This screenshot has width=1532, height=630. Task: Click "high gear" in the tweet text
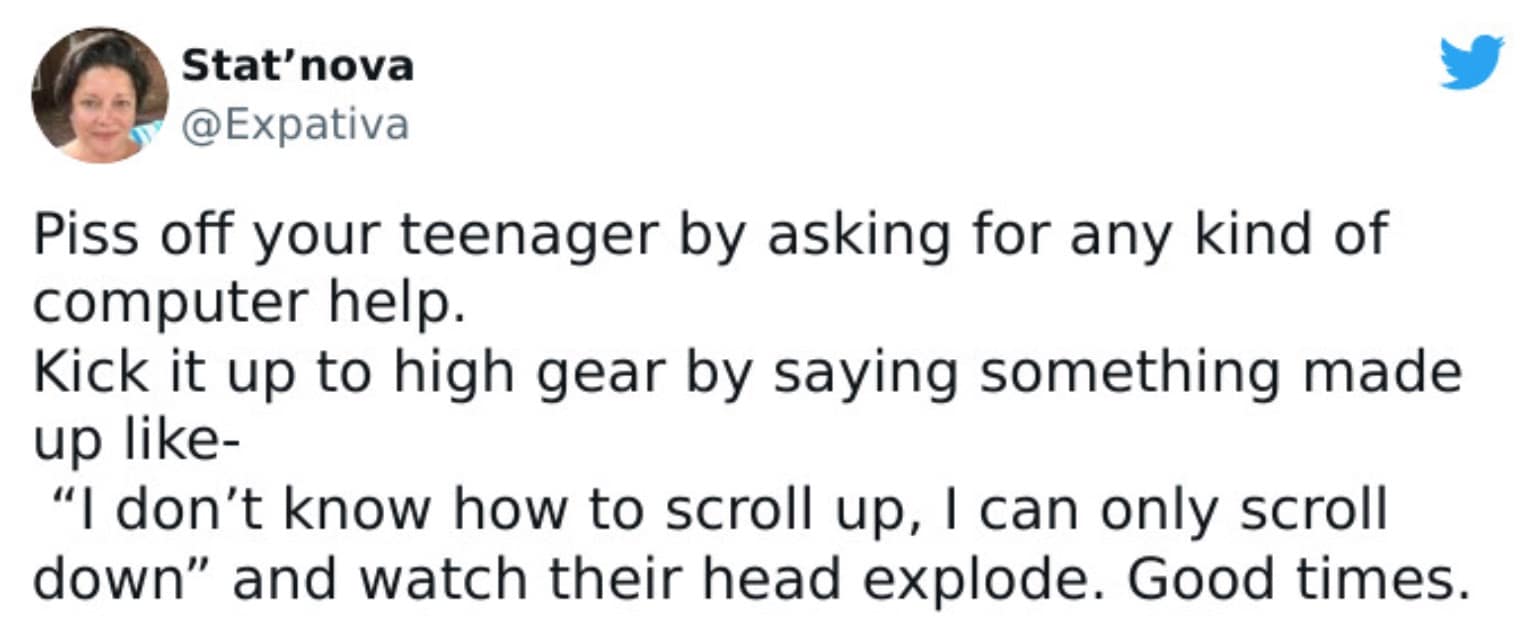point(528,373)
